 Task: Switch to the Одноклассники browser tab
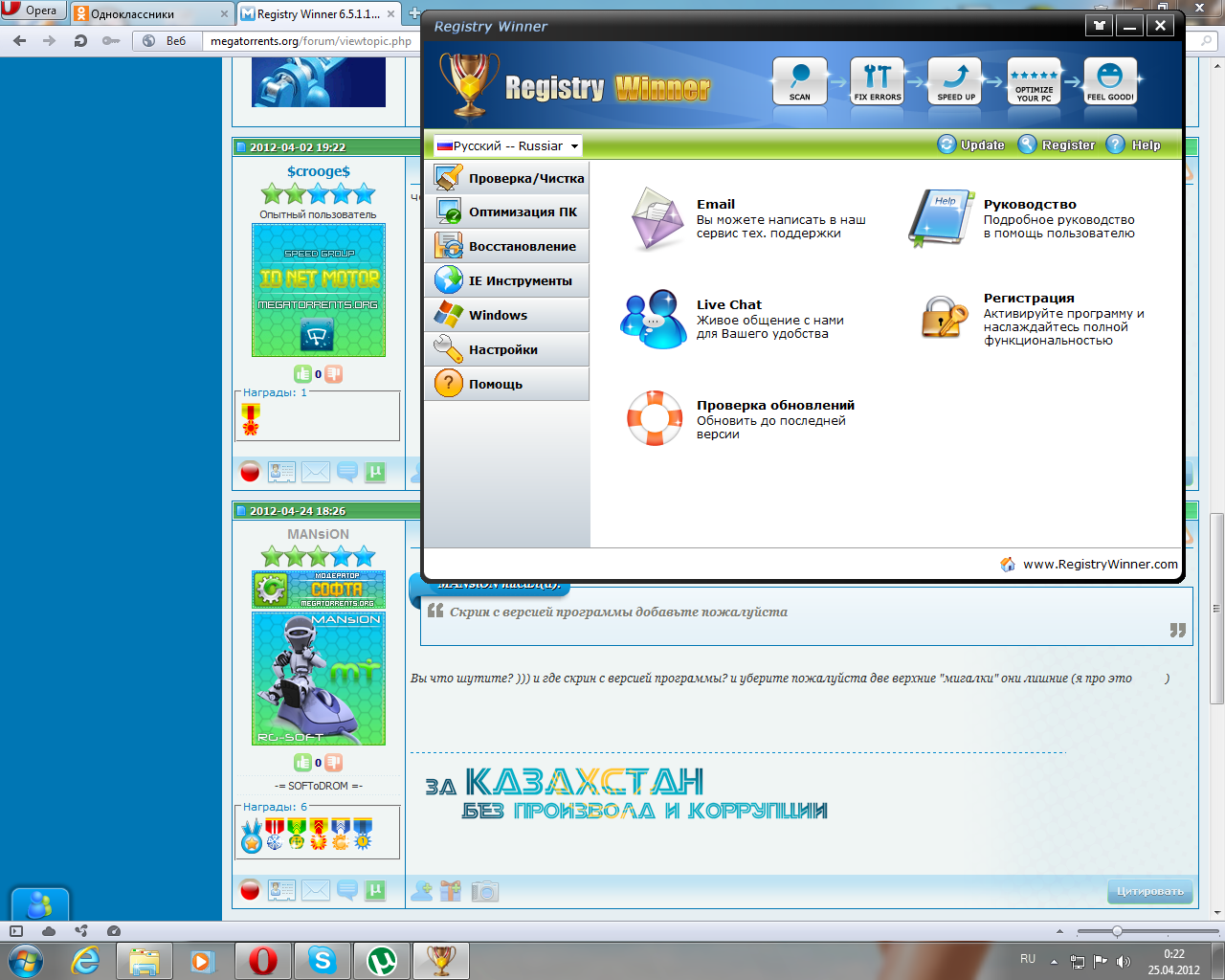(151, 13)
